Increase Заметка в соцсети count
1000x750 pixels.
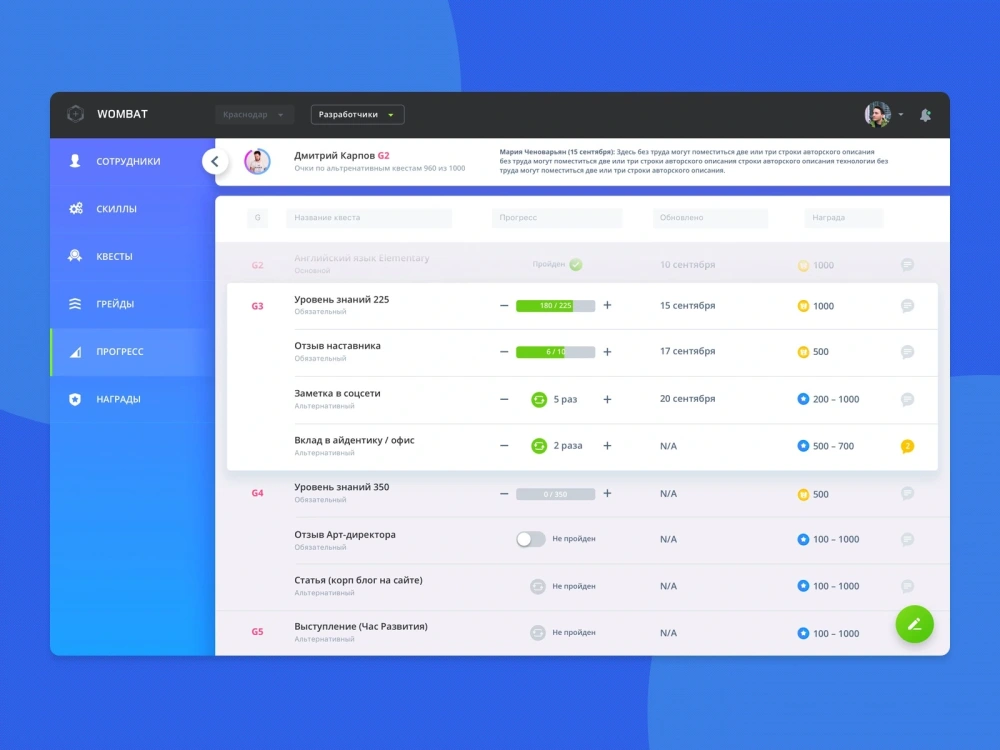607,399
